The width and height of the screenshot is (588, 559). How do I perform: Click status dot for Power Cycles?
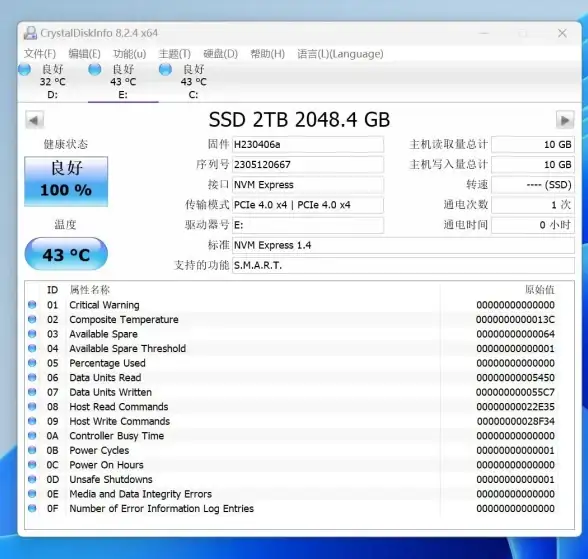tap(32, 450)
